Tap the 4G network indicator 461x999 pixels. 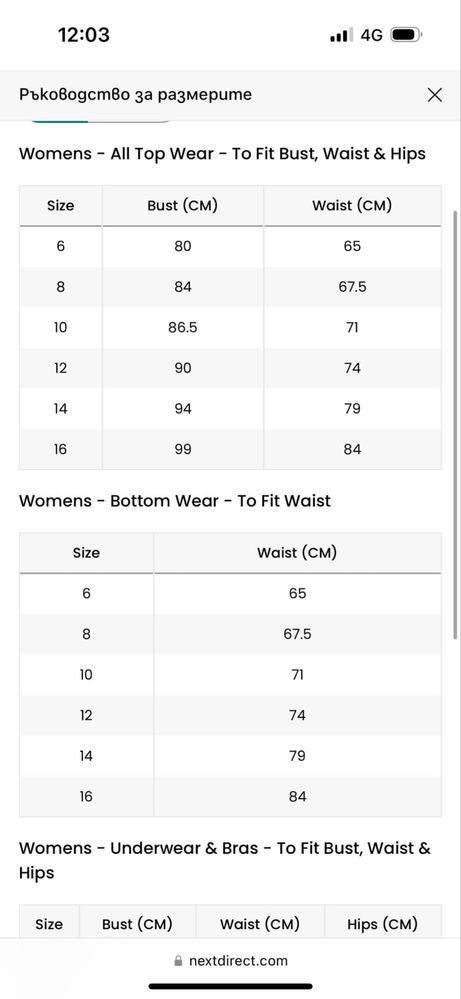click(371, 36)
